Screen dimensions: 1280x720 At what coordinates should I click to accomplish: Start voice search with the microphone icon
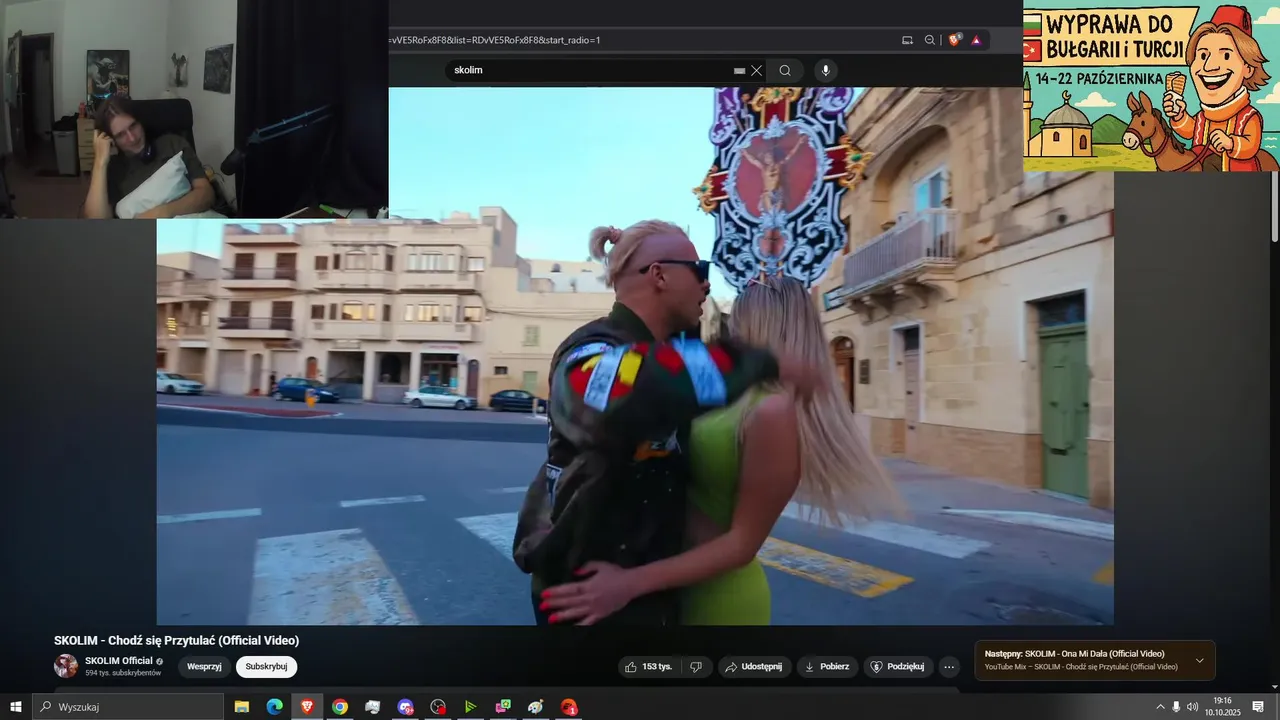point(825,70)
